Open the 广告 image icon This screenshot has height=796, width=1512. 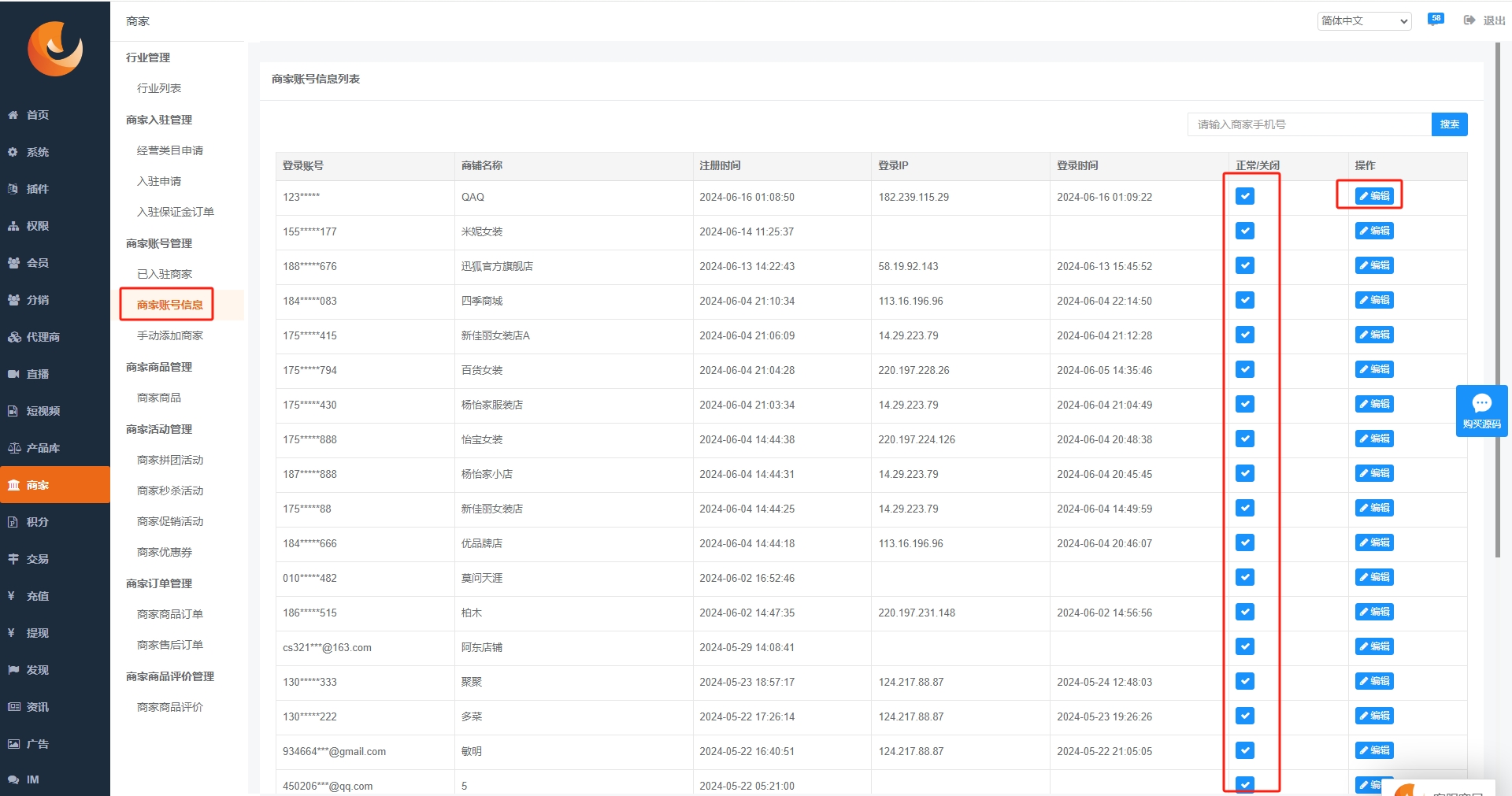coord(13,744)
